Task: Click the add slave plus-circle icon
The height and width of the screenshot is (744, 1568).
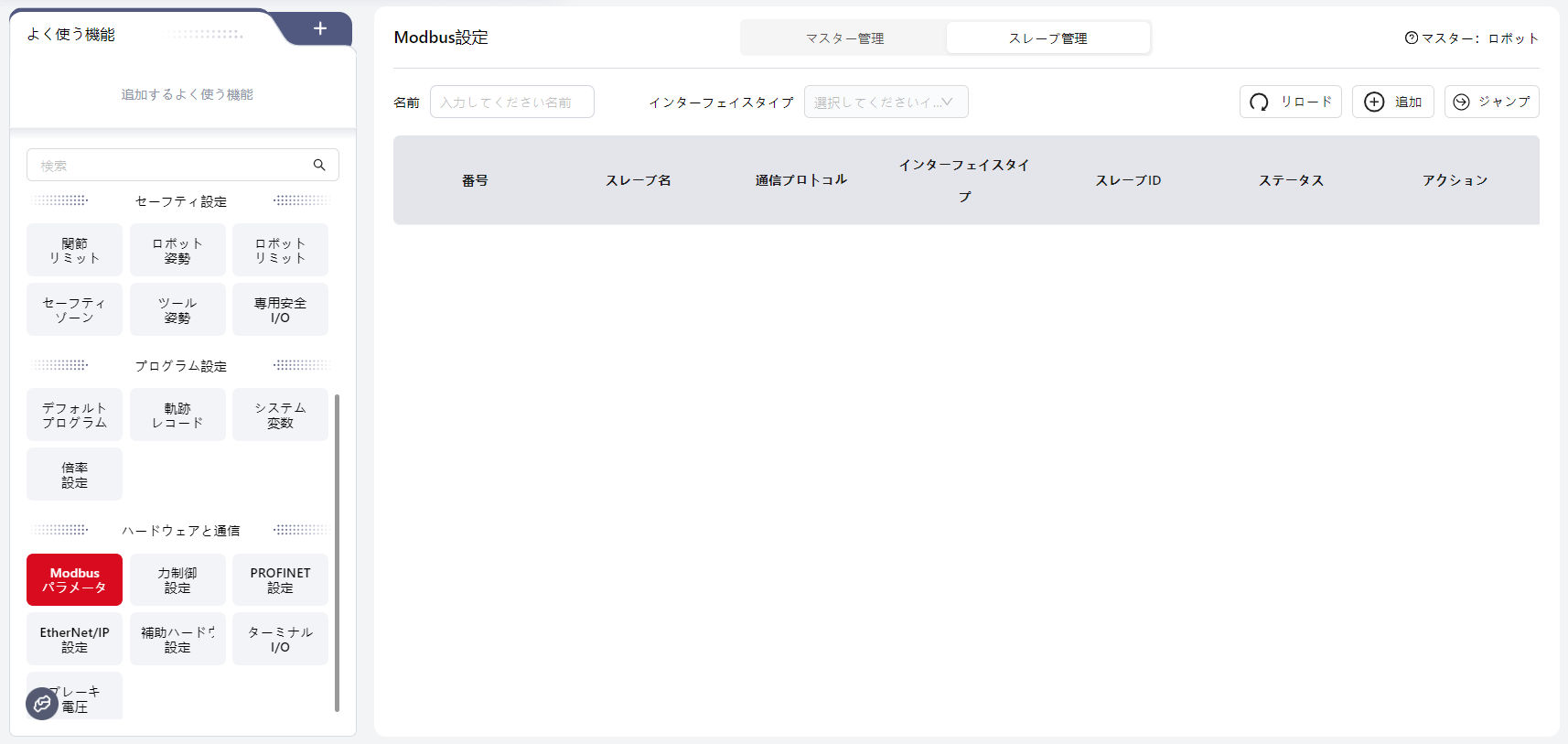Action: 1373,102
